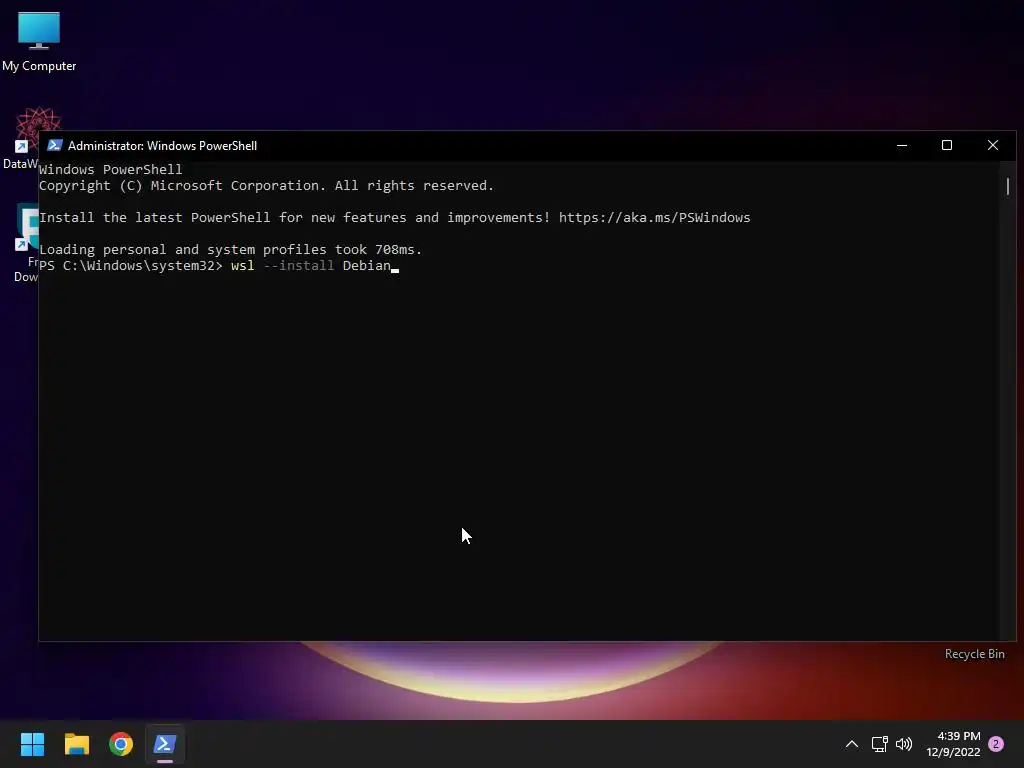Click the 'Copyright (C) Microsoft Corporation' line

point(266,185)
